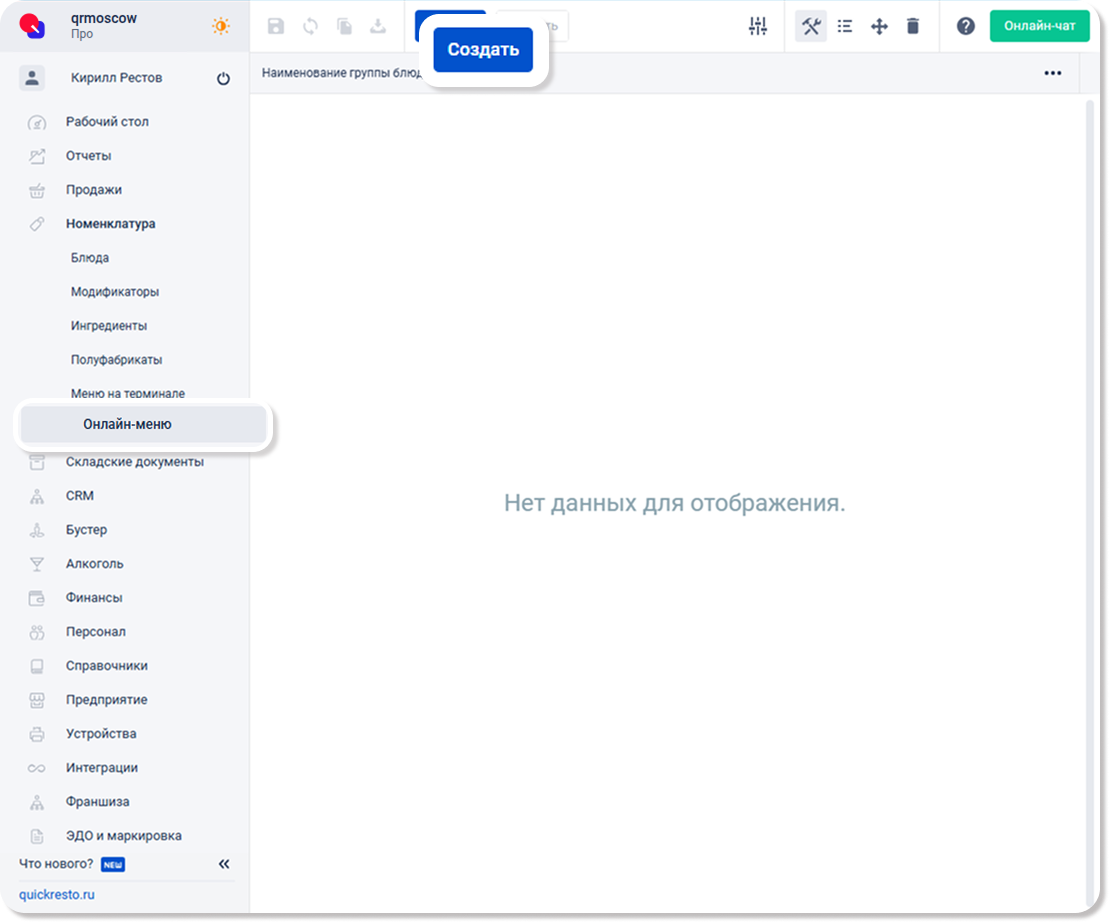Follow the quickresto.ru link
1109x922 pixels.
tap(56, 895)
